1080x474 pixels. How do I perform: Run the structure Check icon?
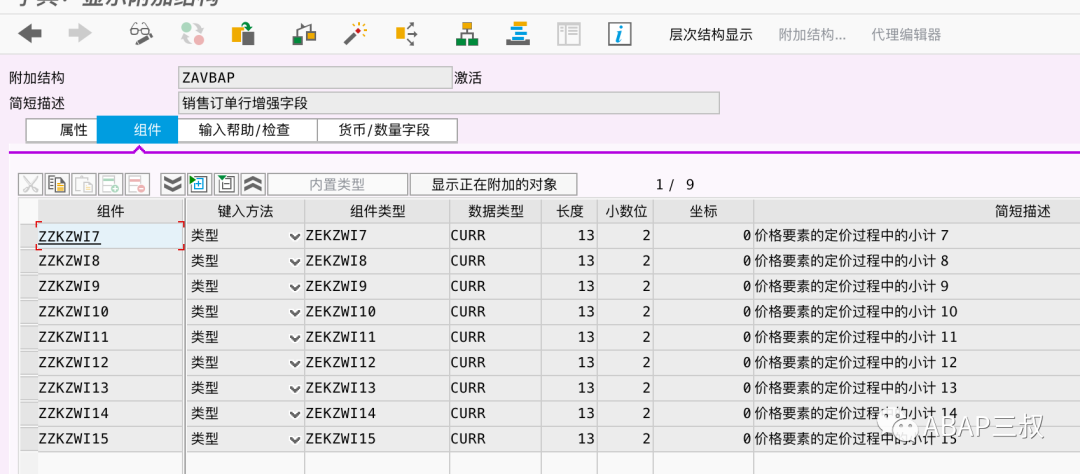pyautogui.click(x=304, y=33)
